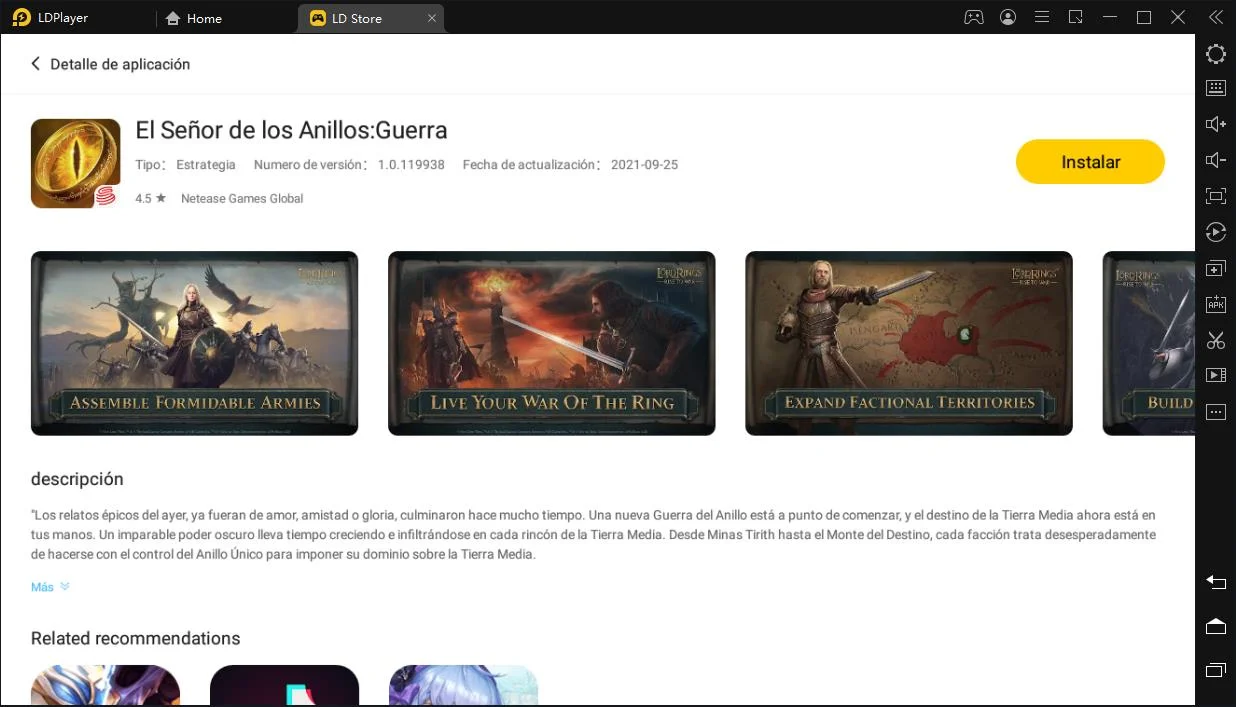Open the second recommended app with dark icon
This screenshot has width=1236, height=707.
click(284, 686)
